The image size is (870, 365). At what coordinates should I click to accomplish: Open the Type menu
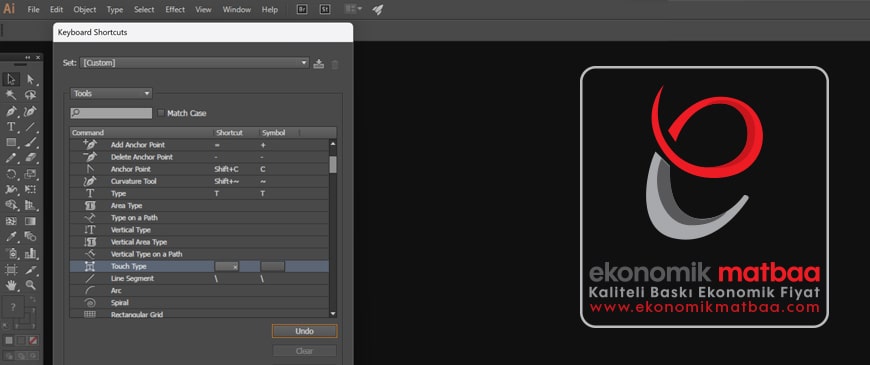pyautogui.click(x=115, y=9)
